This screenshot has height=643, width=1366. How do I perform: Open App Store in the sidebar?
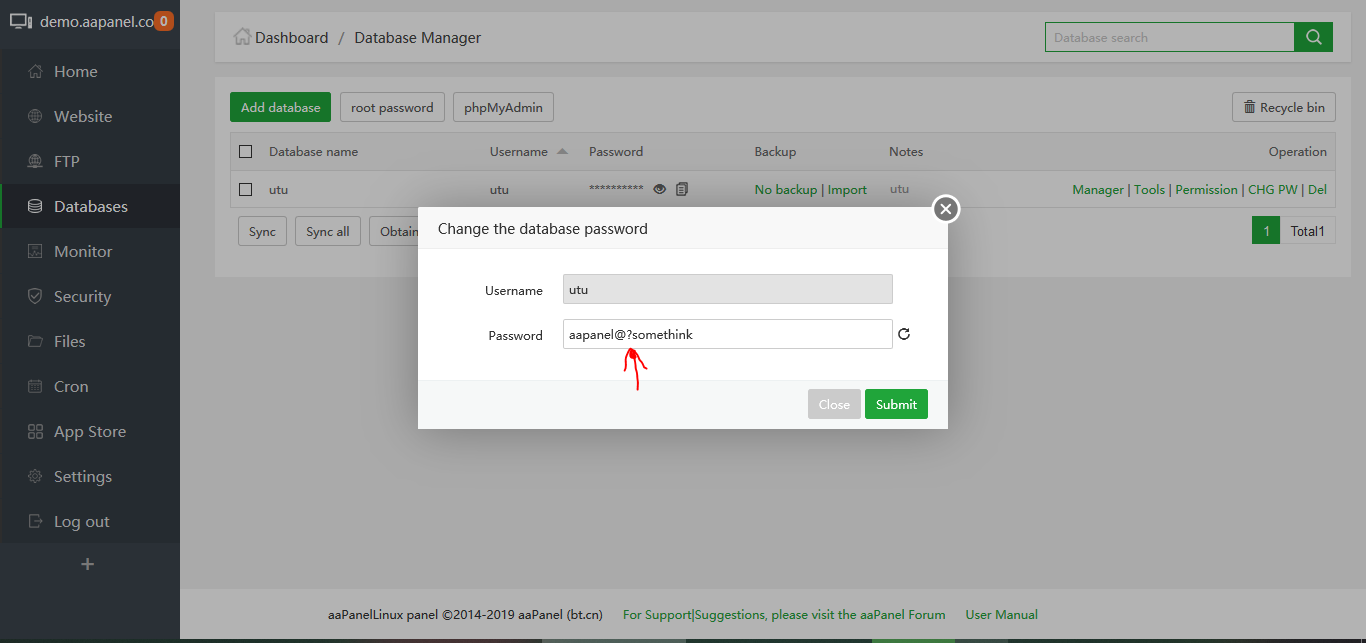click(90, 431)
